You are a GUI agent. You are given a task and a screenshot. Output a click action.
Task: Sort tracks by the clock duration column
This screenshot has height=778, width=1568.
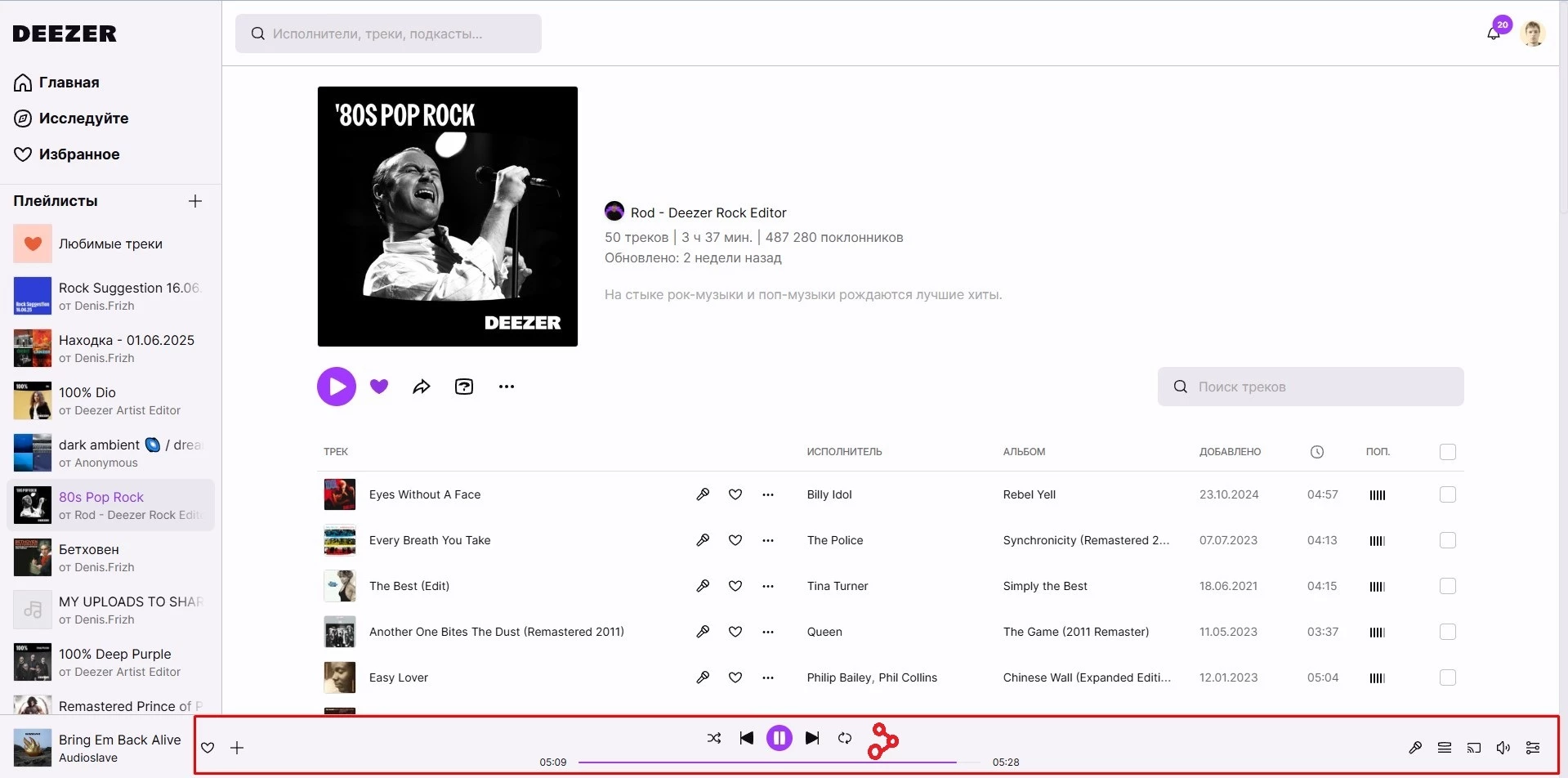(1317, 452)
